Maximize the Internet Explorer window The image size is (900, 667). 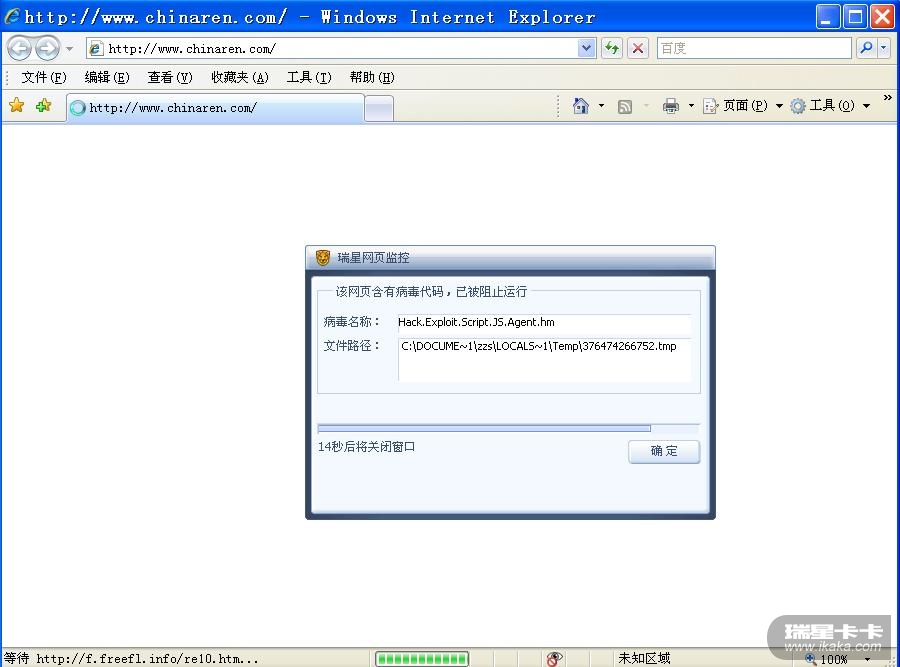click(x=855, y=17)
